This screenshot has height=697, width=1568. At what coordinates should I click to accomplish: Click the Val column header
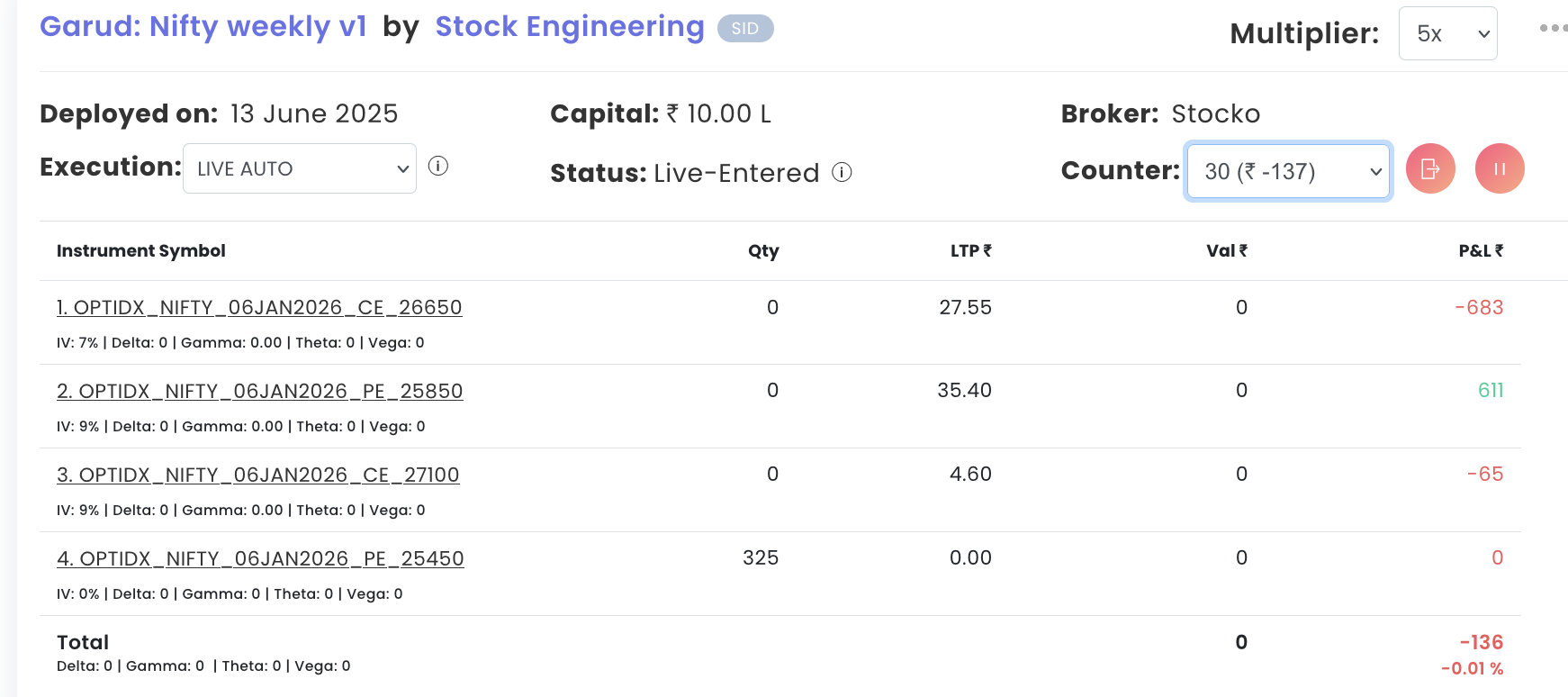(x=1226, y=251)
